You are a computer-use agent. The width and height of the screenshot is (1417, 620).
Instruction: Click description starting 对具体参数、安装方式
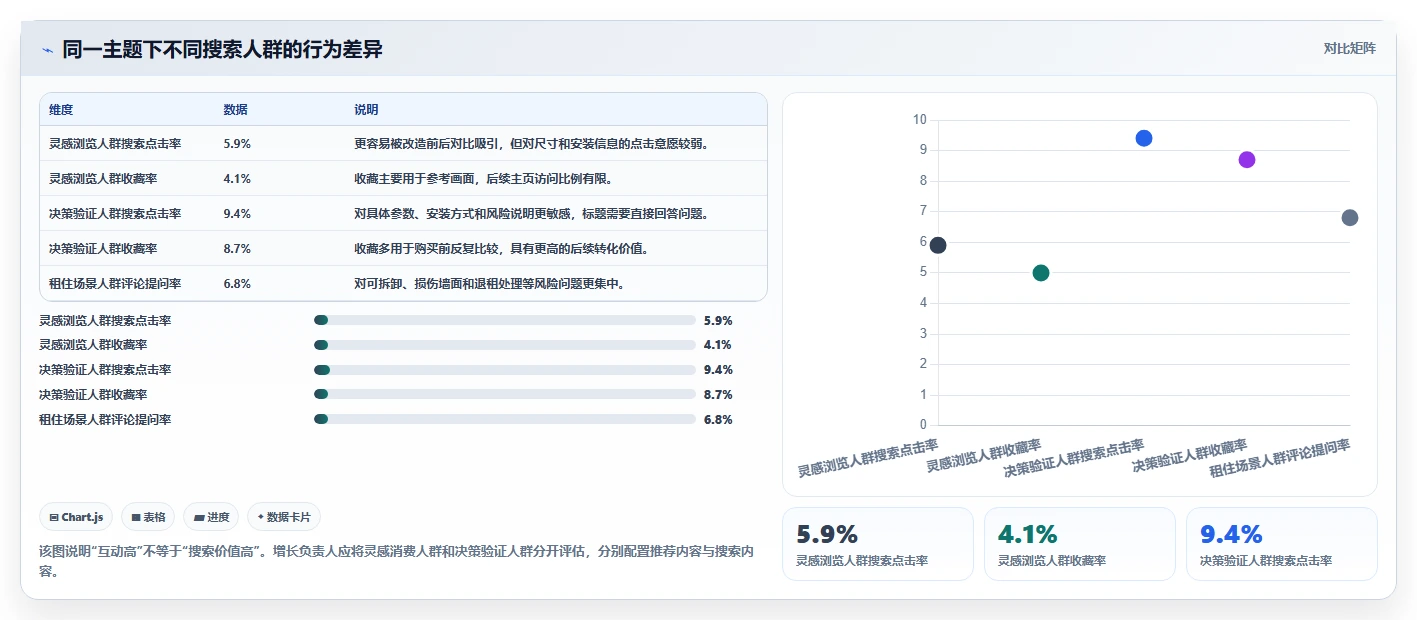click(x=533, y=213)
